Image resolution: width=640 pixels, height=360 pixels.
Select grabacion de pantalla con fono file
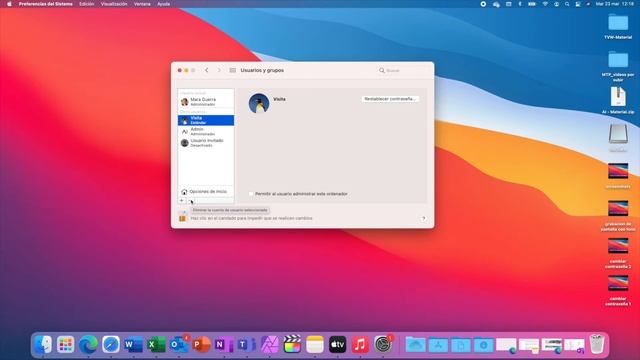(x=618, y=216)
